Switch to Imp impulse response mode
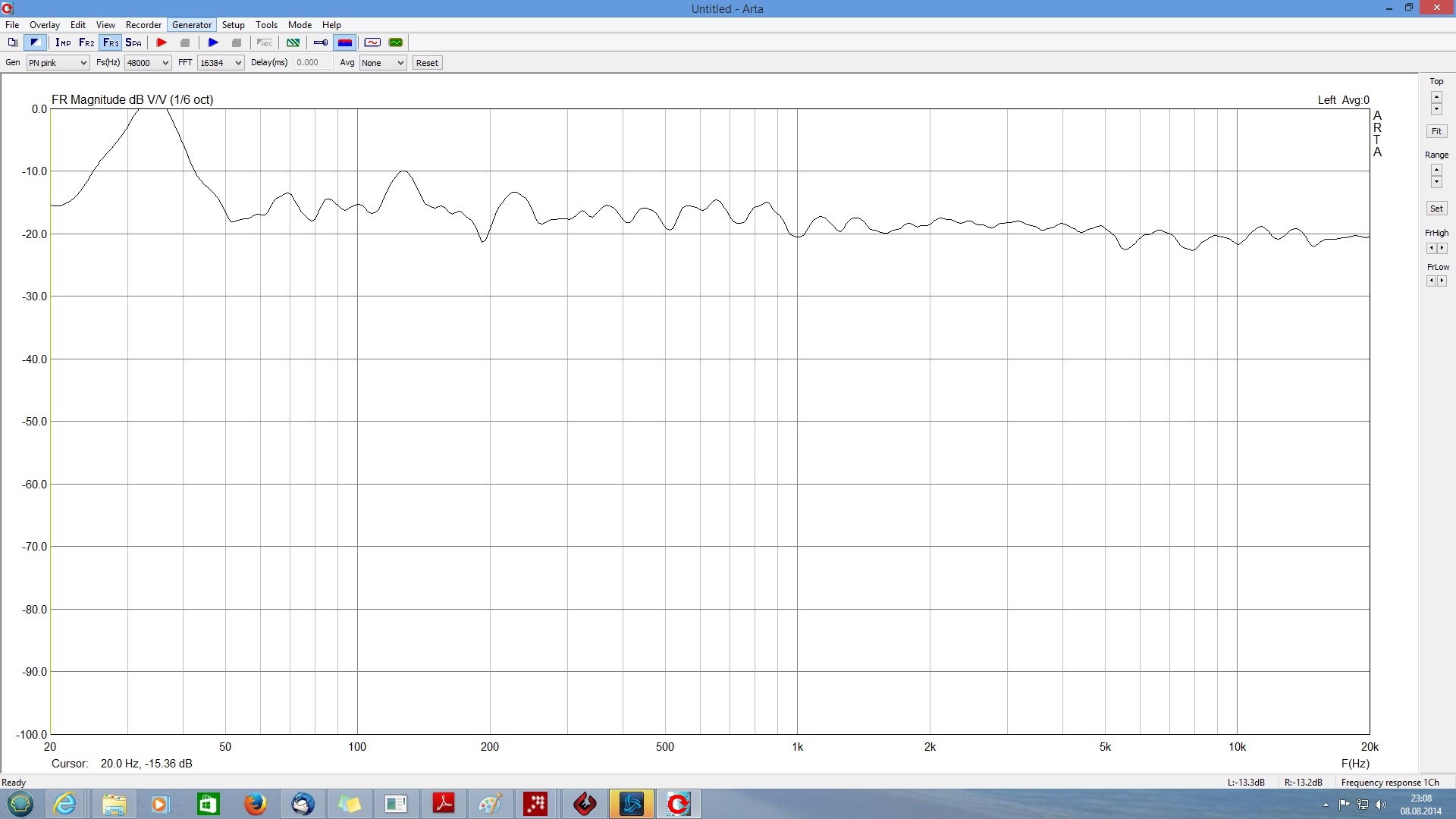 63,42
